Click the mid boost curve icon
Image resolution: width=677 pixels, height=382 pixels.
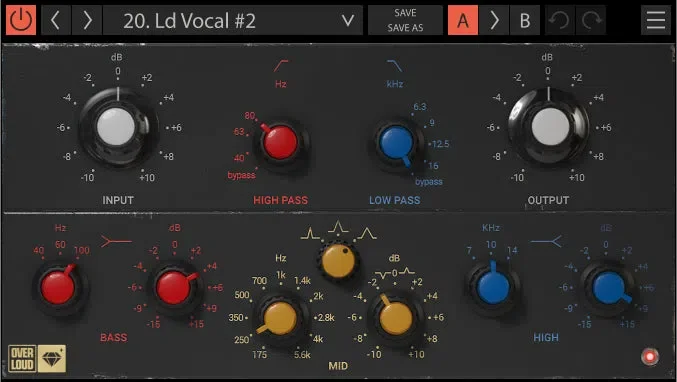[406, 272]
